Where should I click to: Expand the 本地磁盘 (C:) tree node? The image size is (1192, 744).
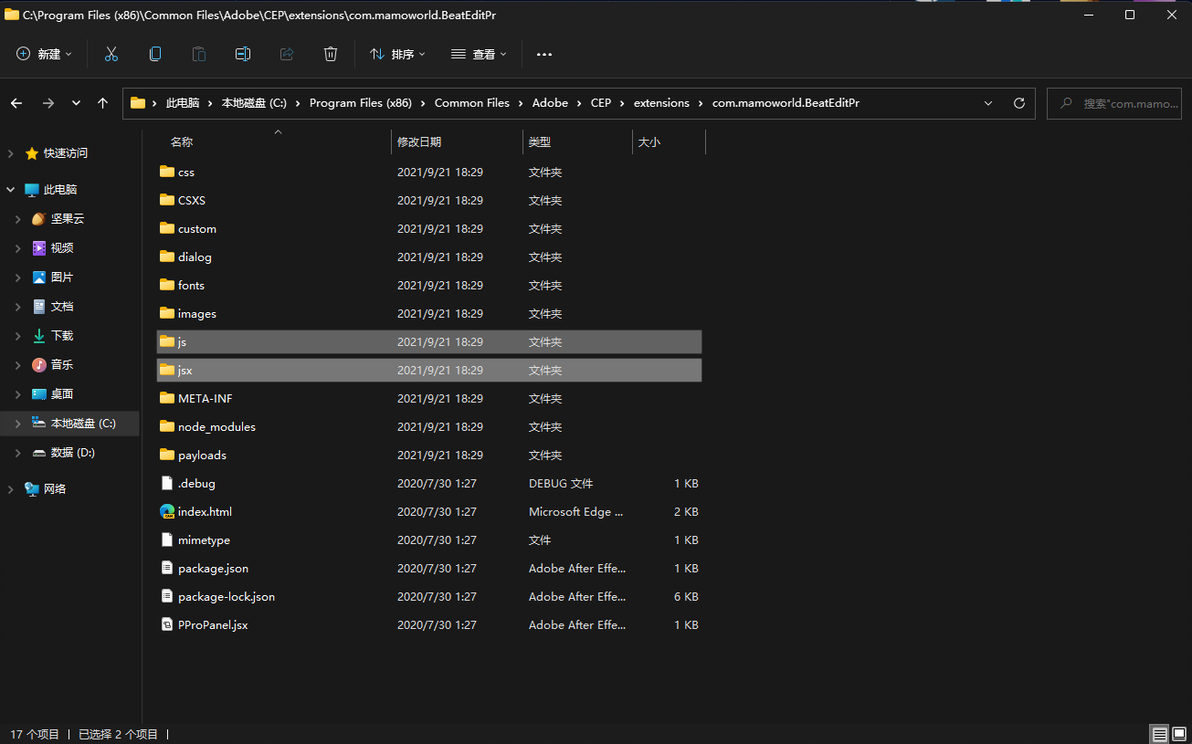tap(18, 423)
